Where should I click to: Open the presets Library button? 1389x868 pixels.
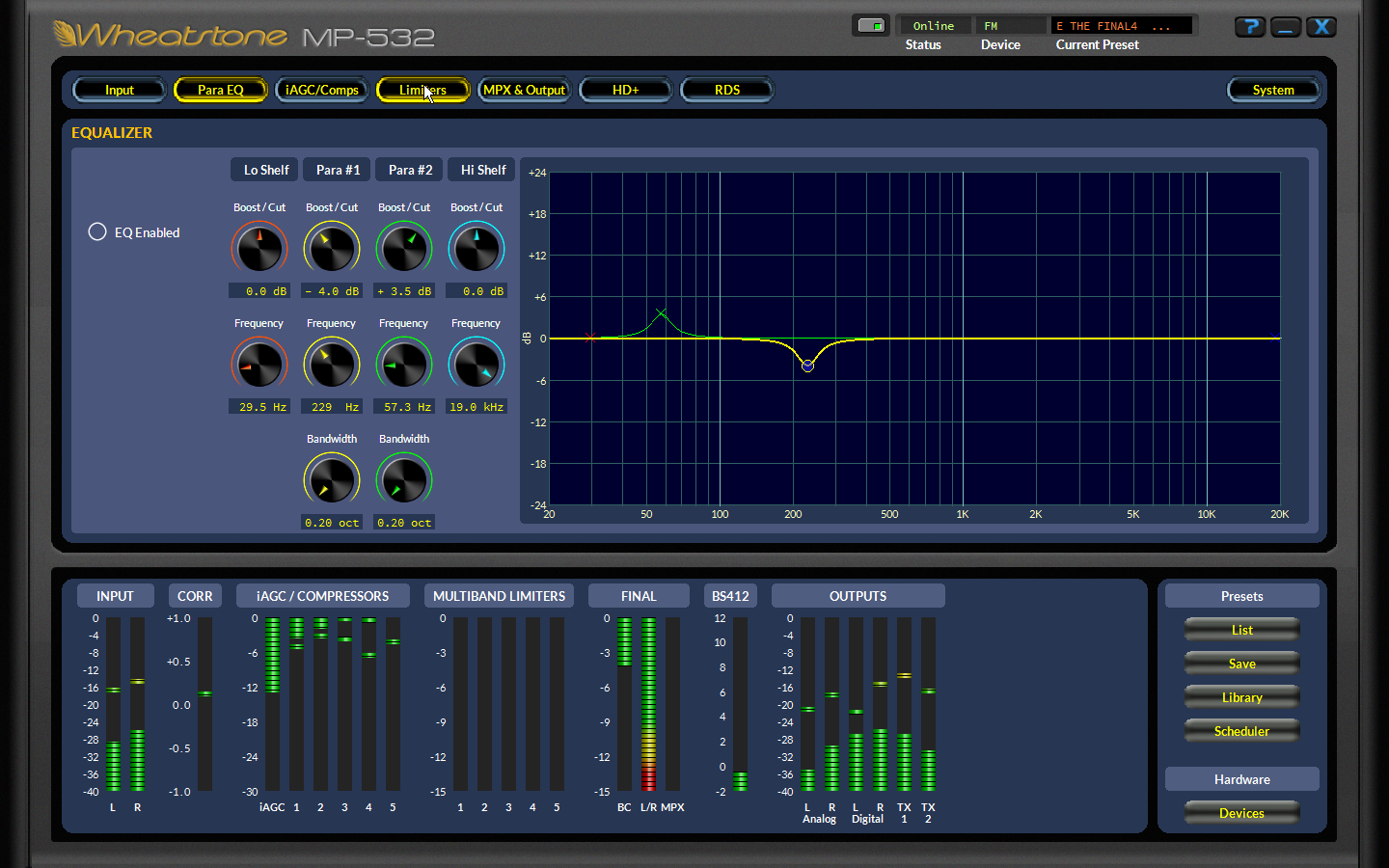(x=1242, y=697)
